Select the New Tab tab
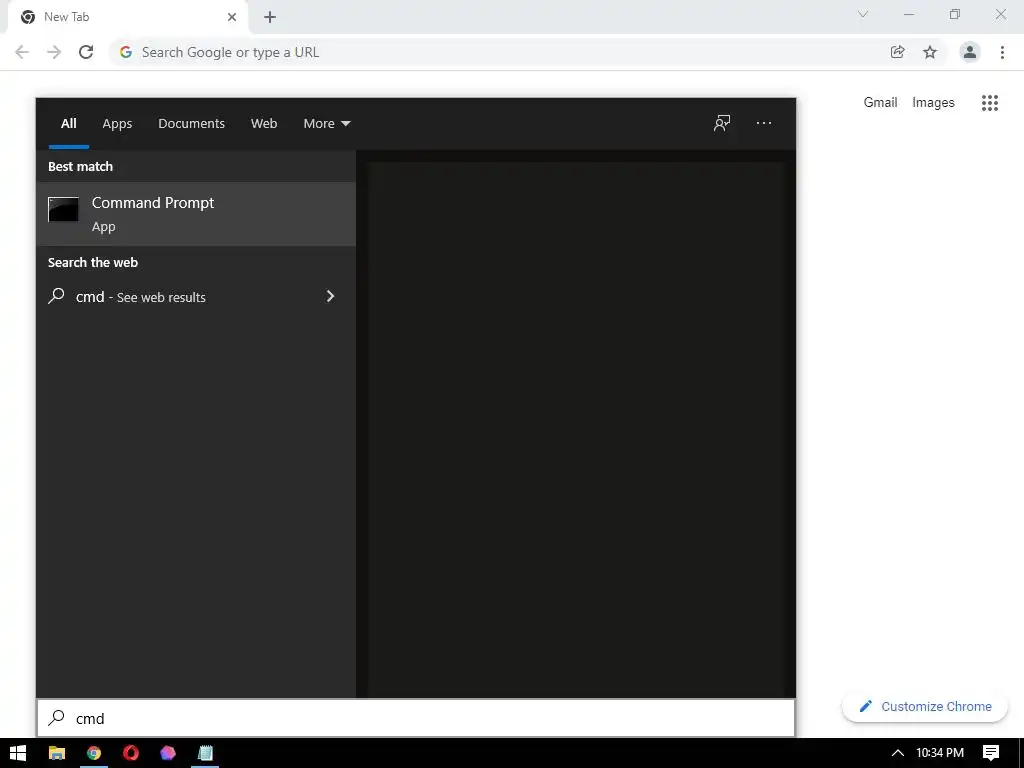1024x768 pixels. [128, 17]
